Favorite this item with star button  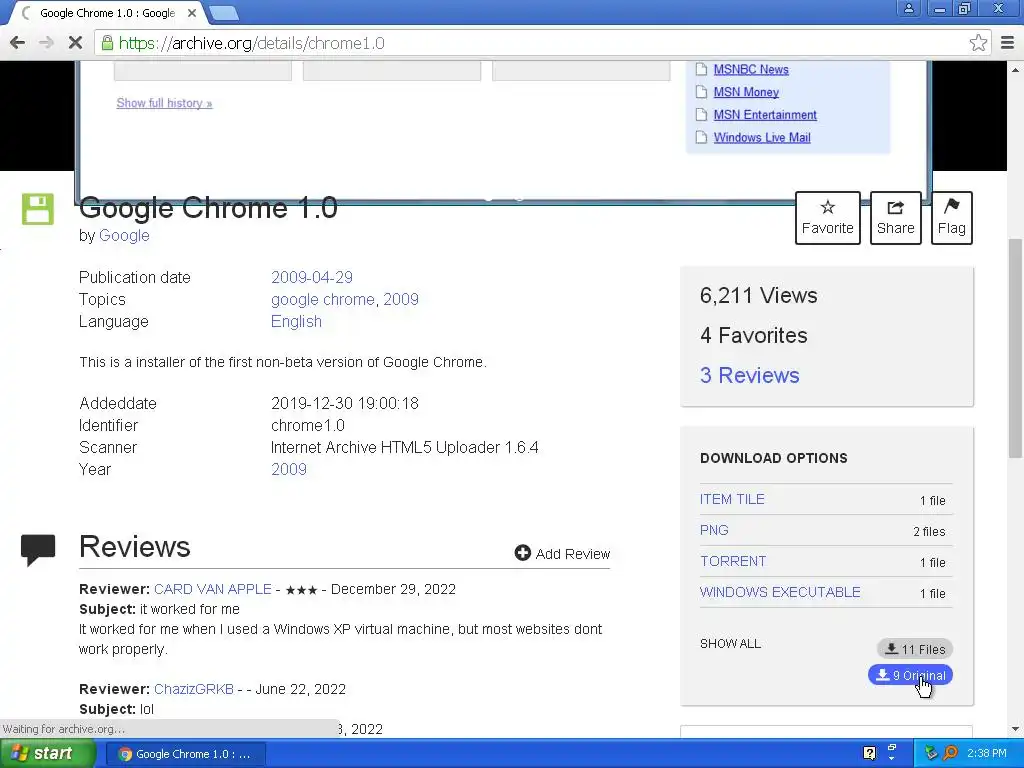pos(827,217)
